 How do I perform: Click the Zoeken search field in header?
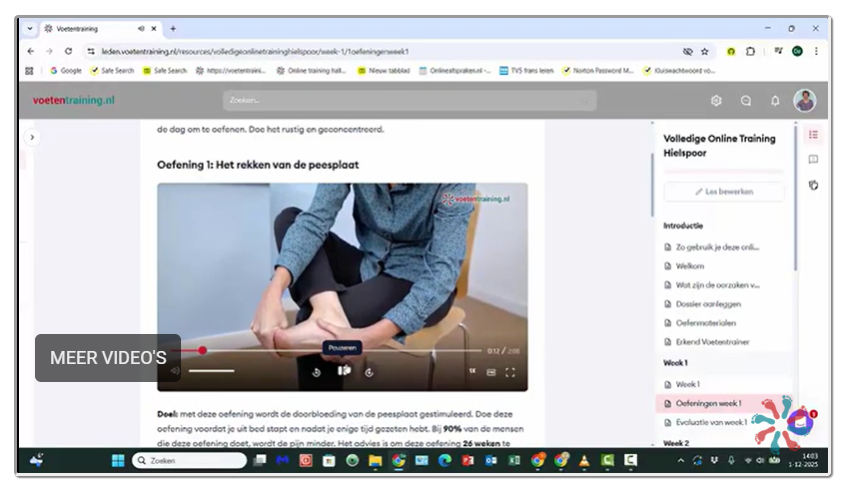tap(409, 101)
